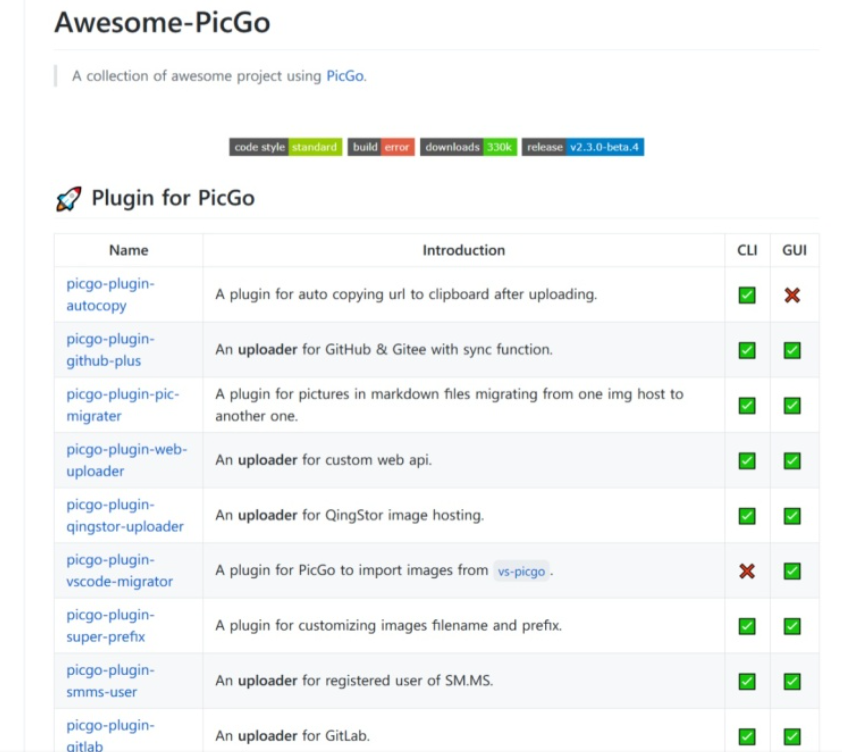
Task: Click the red X in vscode-migrator CLI column
Action: pyautogui.click(x=746, y=571)
